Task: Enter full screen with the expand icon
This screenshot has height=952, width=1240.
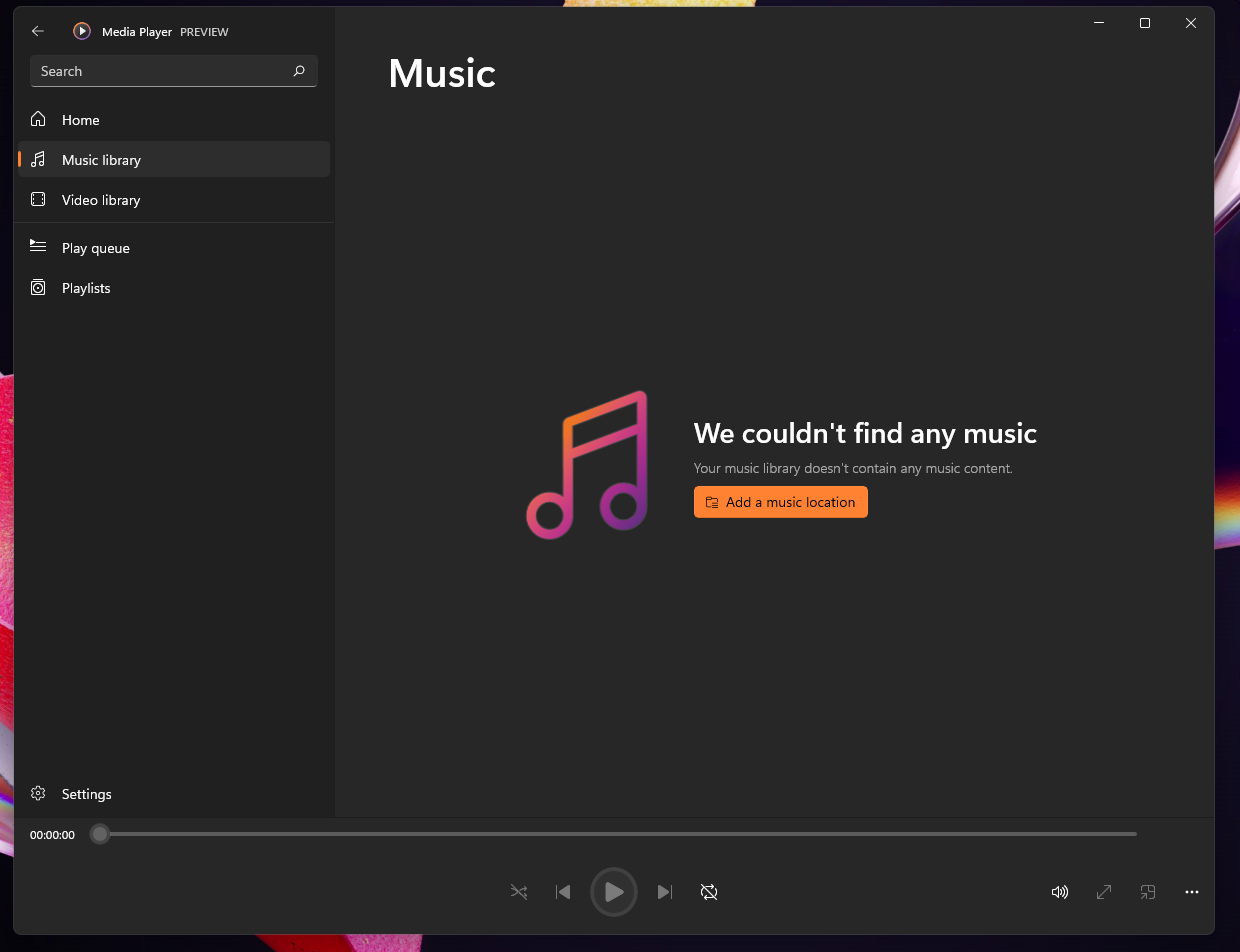Action: (1104, 892)
